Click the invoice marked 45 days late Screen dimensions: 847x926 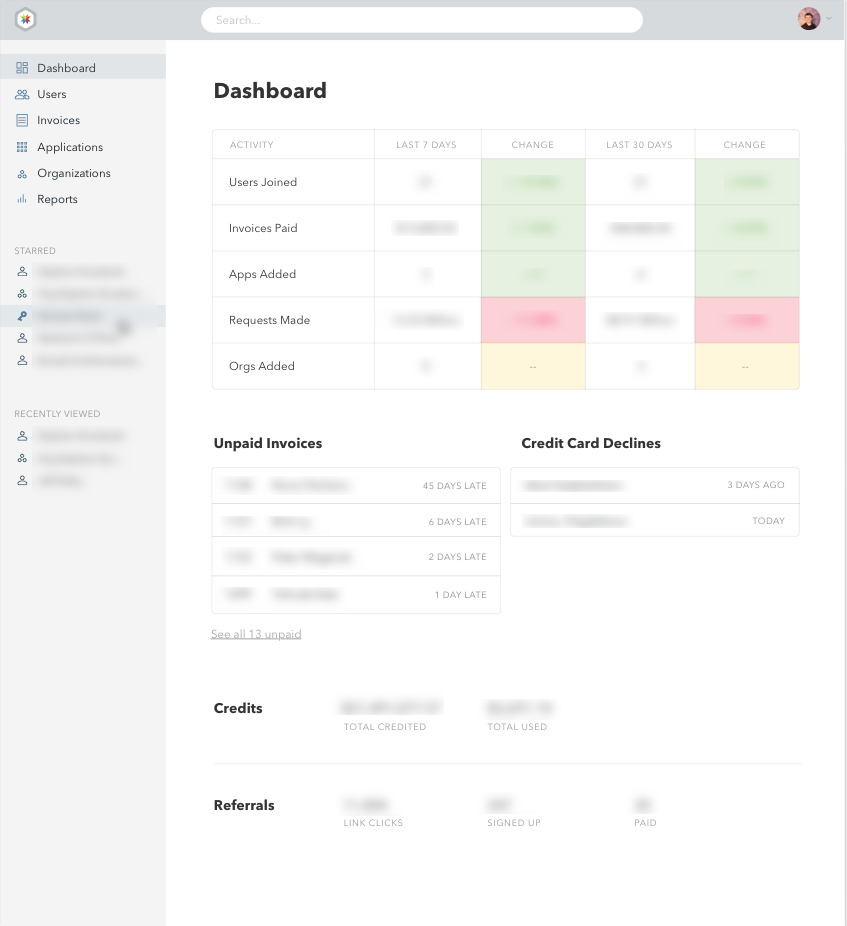(x=356, y=485)
